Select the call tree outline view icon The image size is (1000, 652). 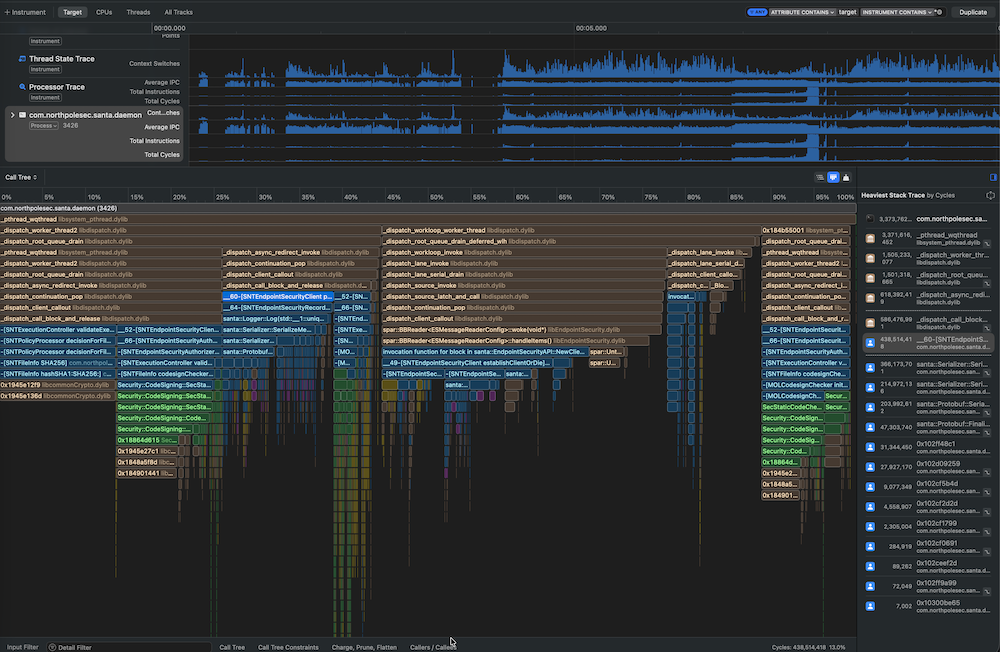pos(820,177)
